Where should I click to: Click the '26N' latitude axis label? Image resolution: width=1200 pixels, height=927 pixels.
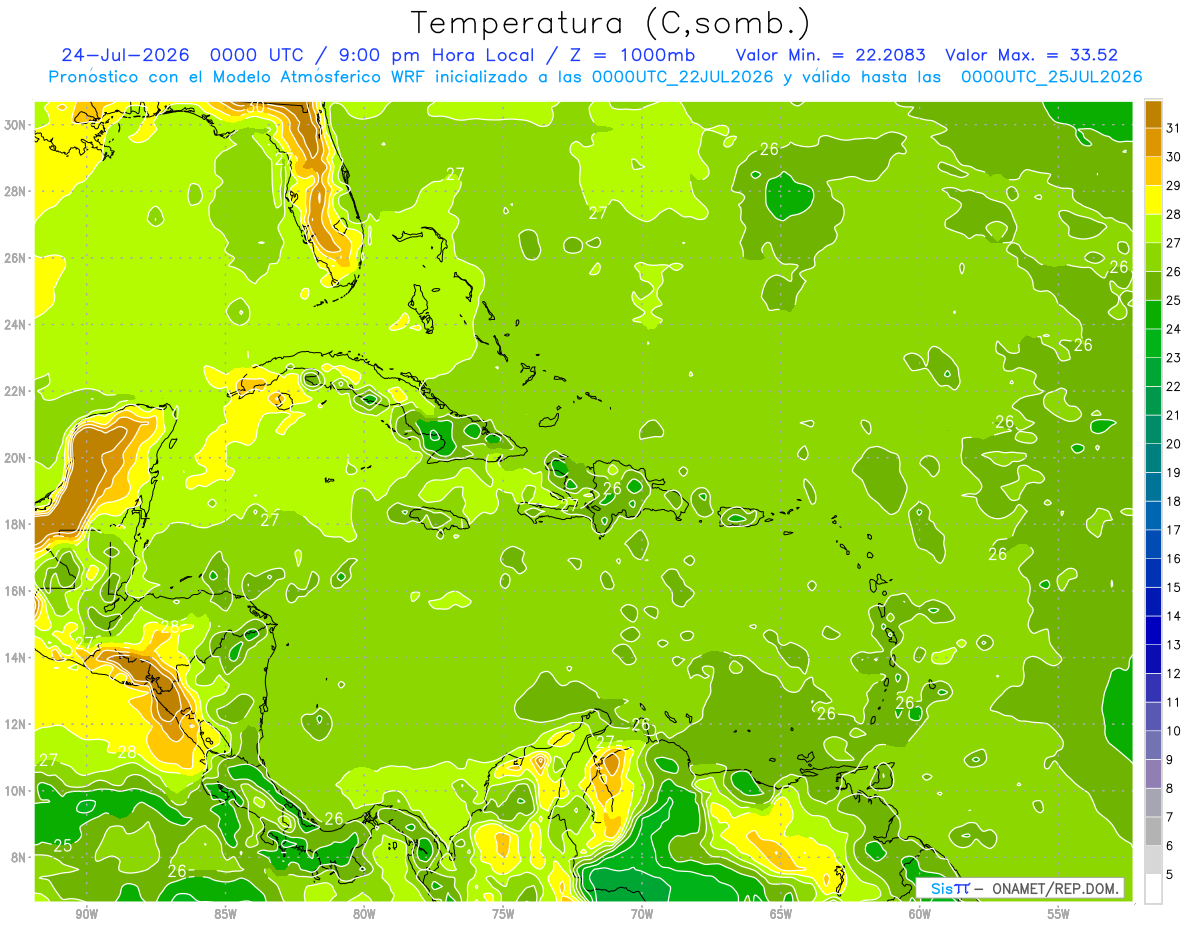[14, 258]
